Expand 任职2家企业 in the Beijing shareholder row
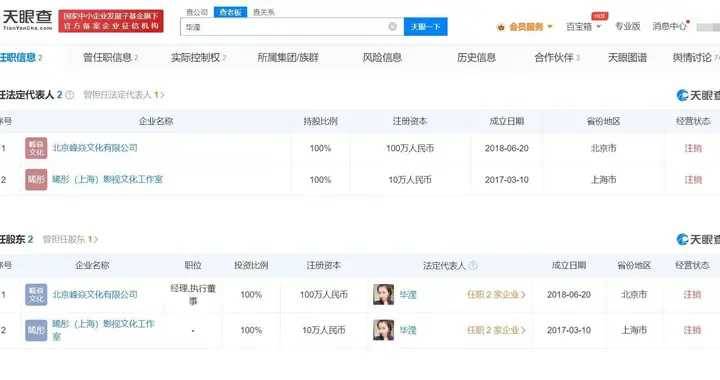The width and height of the screenshot is (720, 380). coord(496,295)
